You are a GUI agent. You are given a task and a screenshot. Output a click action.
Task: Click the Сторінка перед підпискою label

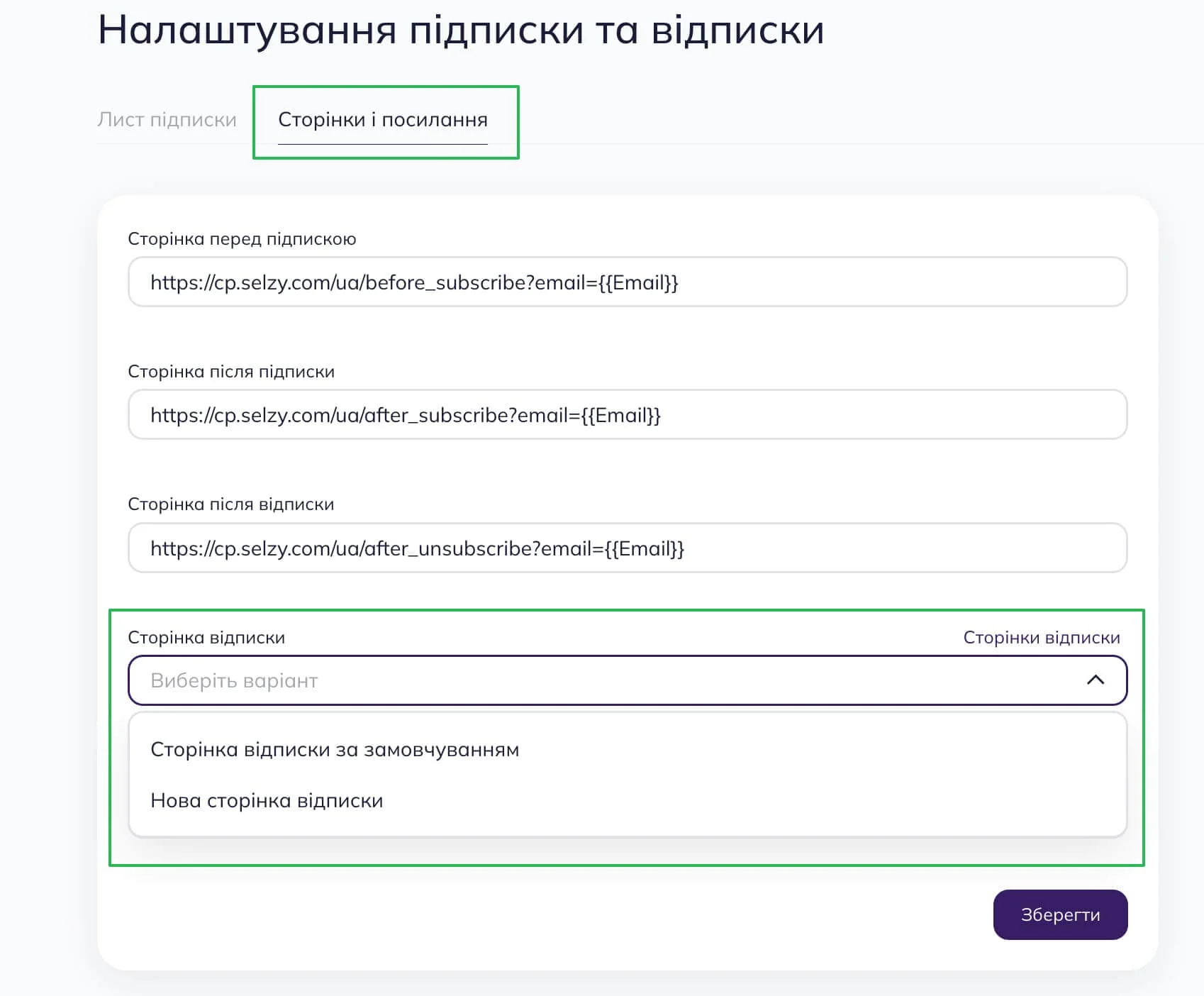coord(242,238)
